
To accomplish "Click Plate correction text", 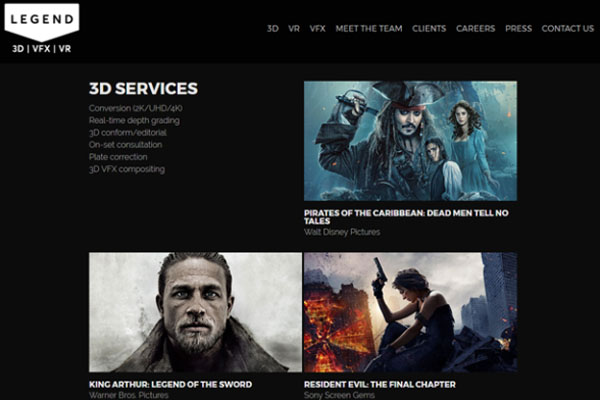I will pyautogui.click(x=118, y=157).
